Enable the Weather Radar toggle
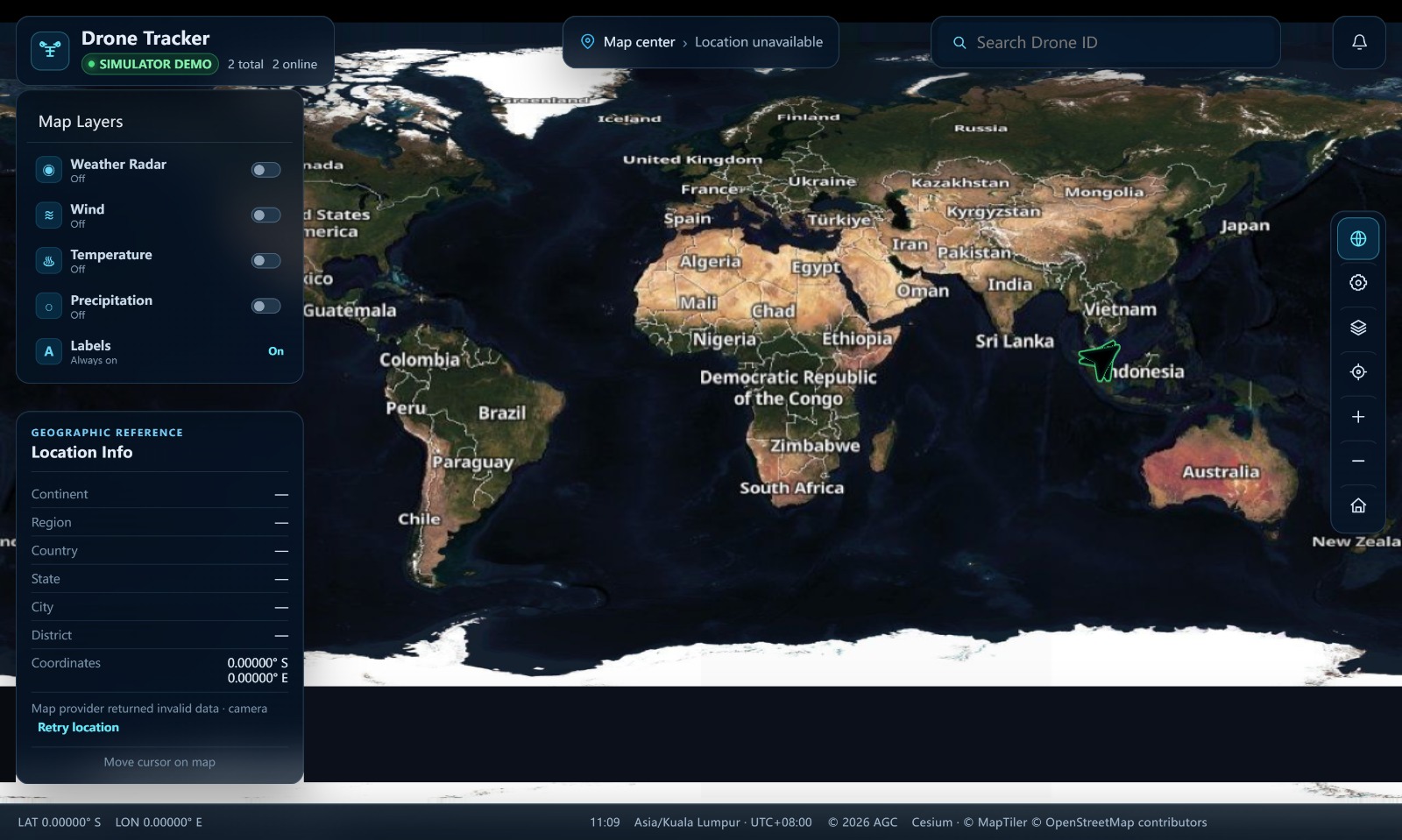 (x=266, y=170)
